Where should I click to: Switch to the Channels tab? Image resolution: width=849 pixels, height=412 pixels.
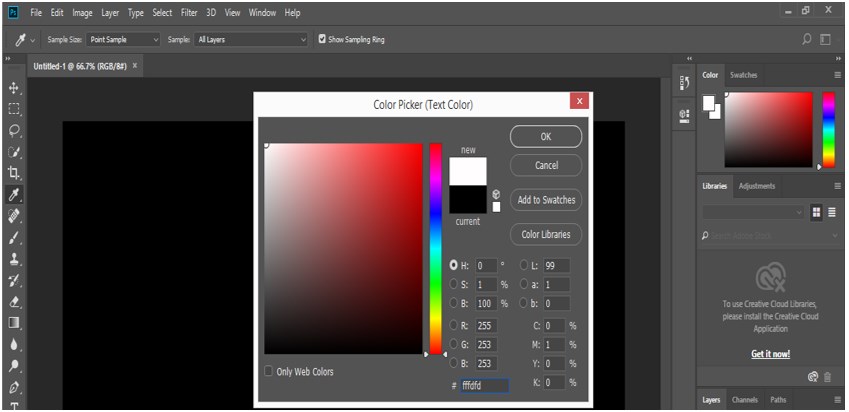tap(744, 400)
